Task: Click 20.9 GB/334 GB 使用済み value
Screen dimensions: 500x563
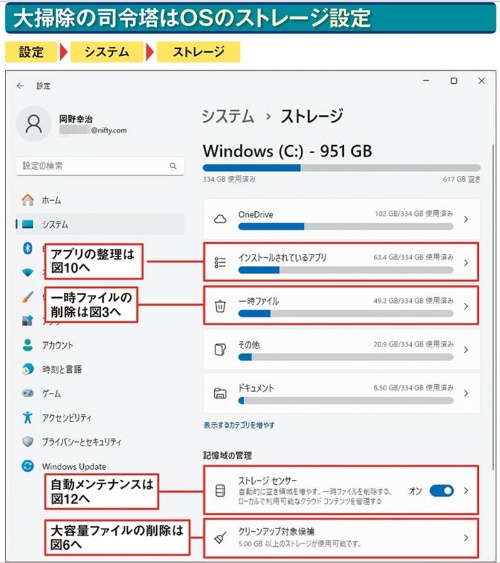Action: click(x=413, y=344)
